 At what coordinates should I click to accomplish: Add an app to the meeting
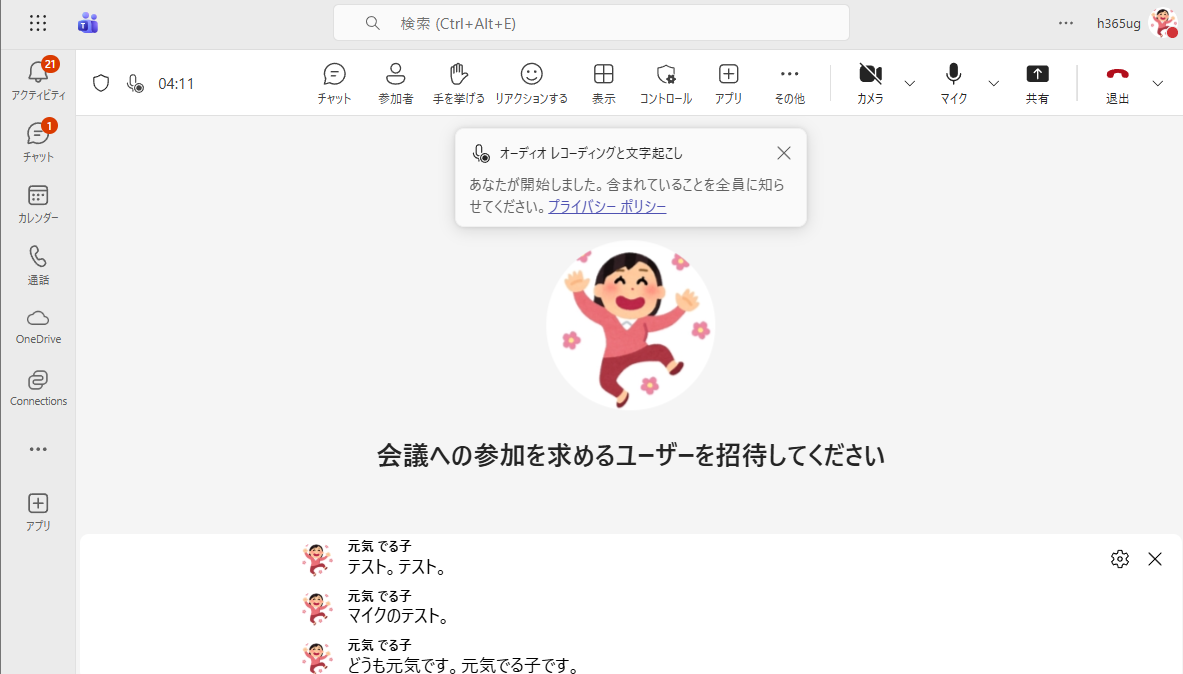coord(728,83)
